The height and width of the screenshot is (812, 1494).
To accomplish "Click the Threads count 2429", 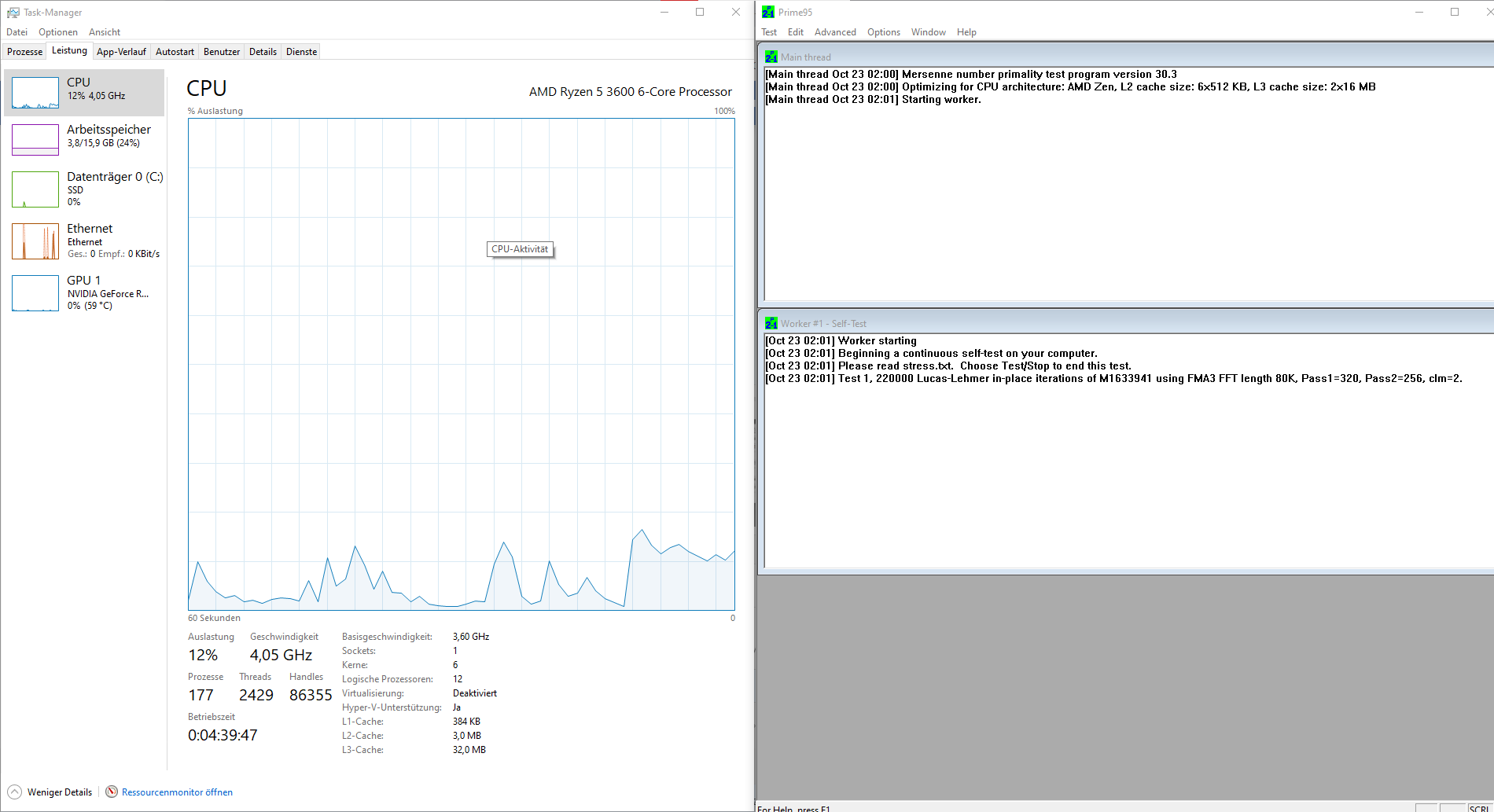I will click(256, 695).
